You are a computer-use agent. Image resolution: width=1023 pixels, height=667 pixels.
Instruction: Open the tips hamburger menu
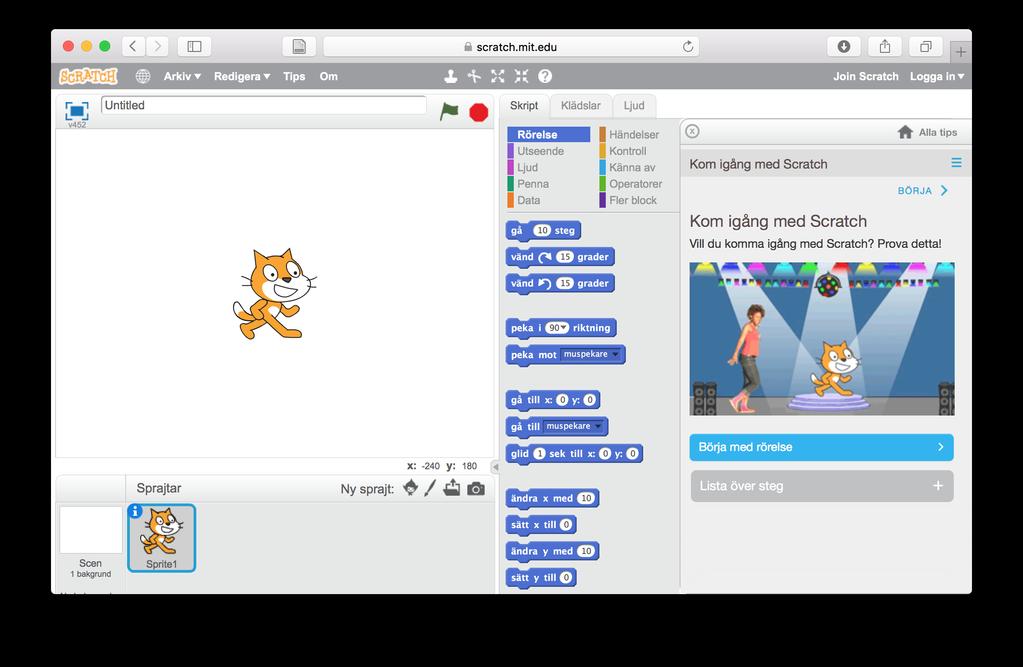(x=956, y=163)
